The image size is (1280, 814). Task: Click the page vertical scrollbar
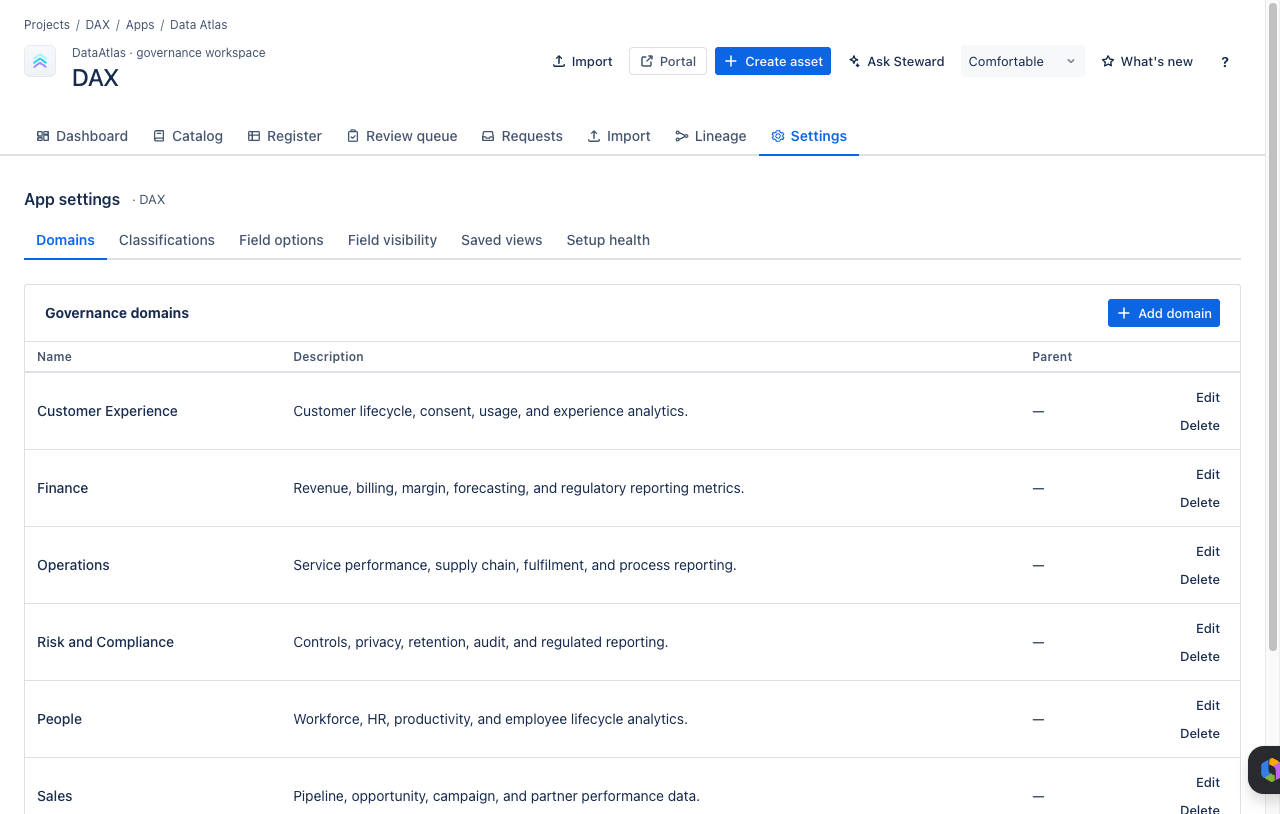(1273, 325)
